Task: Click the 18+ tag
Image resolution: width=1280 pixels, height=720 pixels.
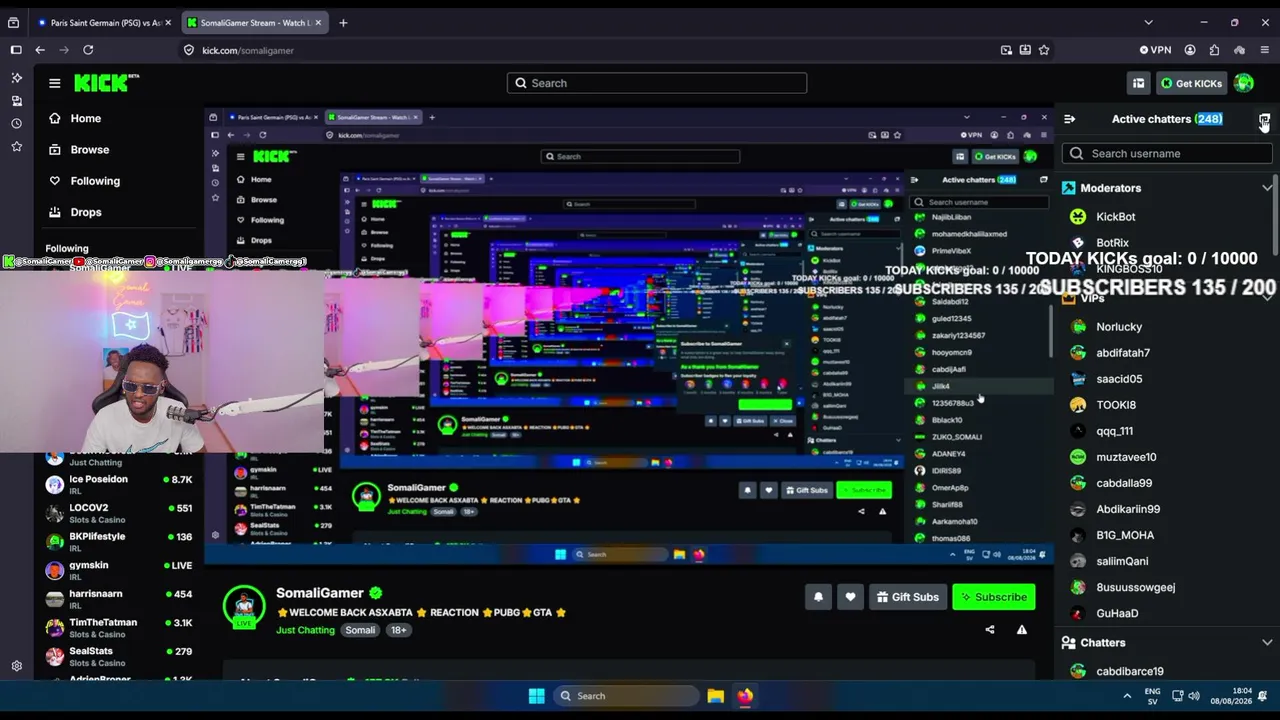Action: pos(399,630)
